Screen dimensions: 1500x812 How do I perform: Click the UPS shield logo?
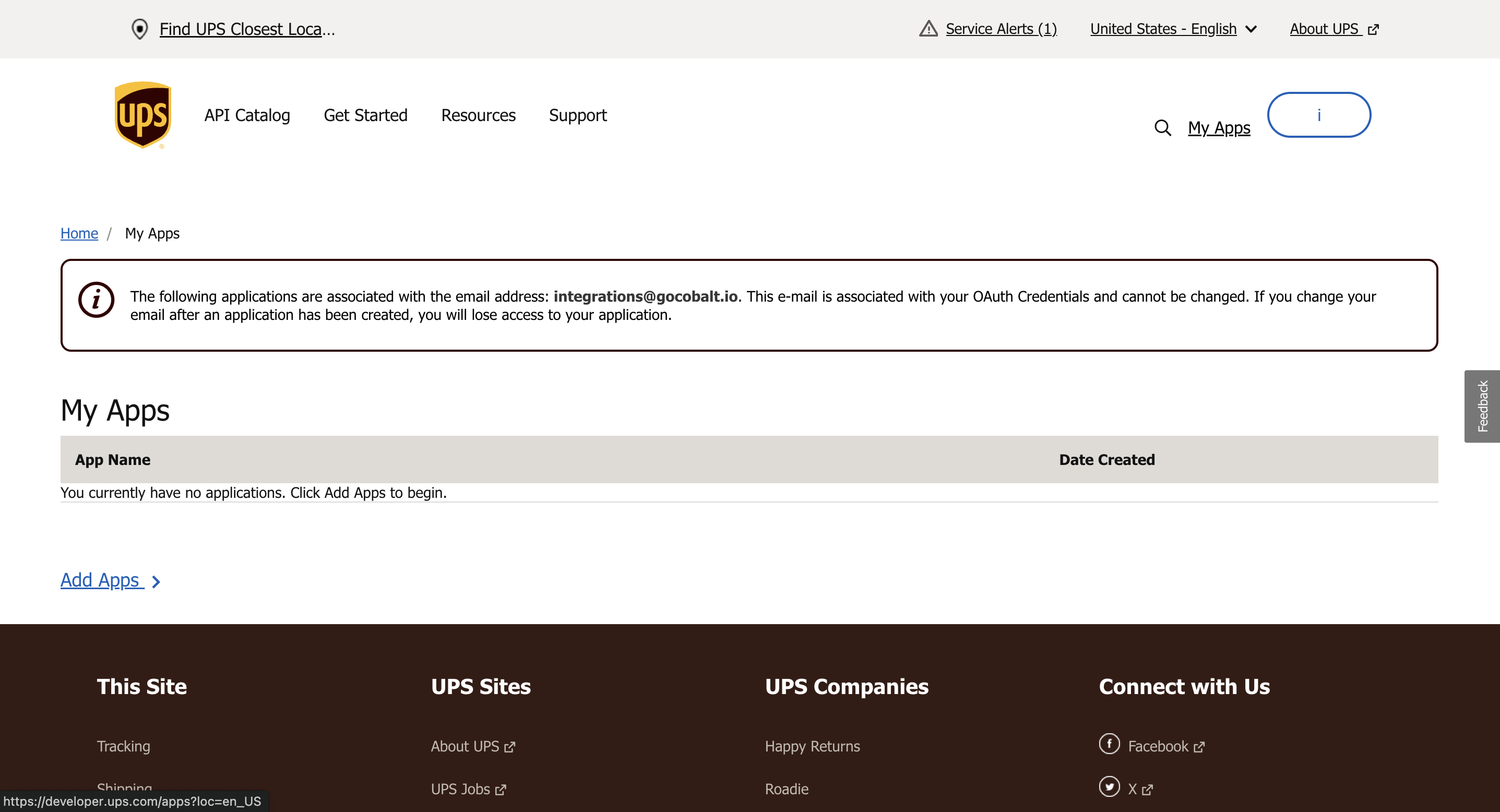(142, 115)
